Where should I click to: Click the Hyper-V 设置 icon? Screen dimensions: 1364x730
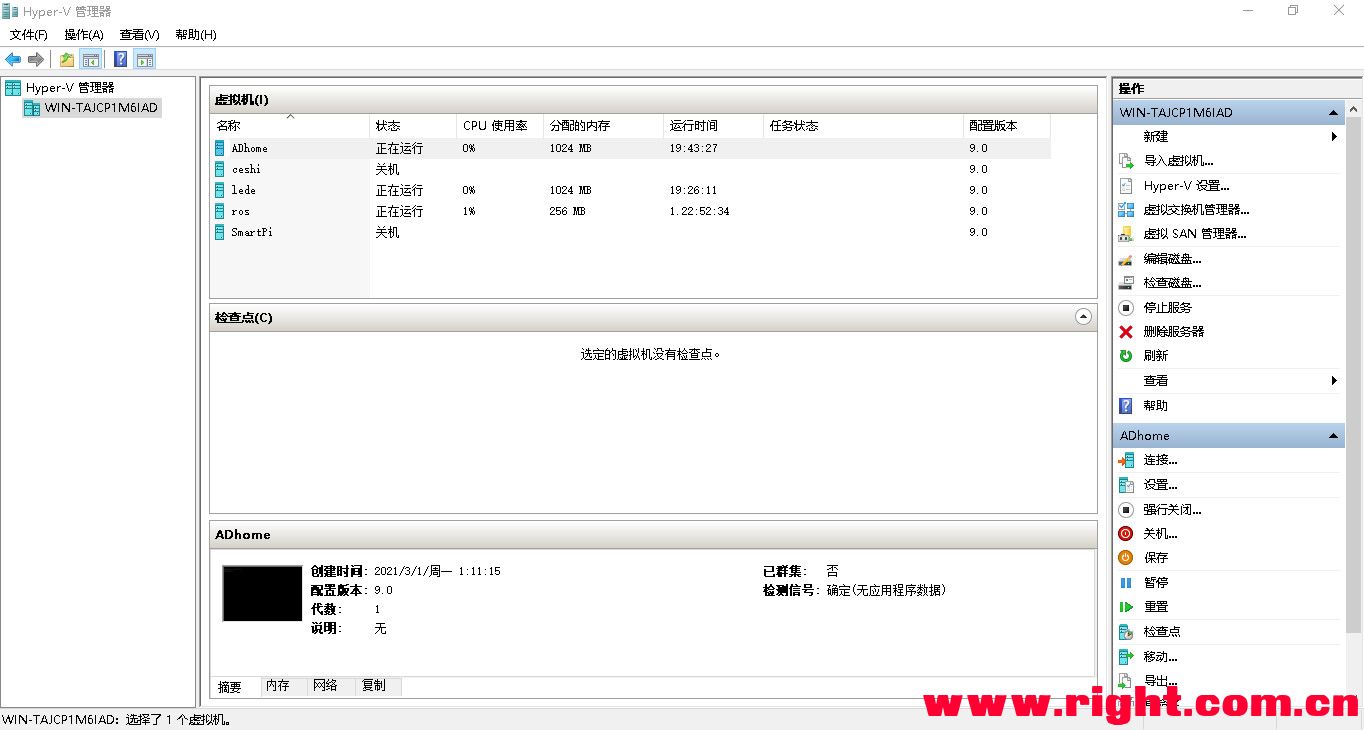(x=1126, y=185)
